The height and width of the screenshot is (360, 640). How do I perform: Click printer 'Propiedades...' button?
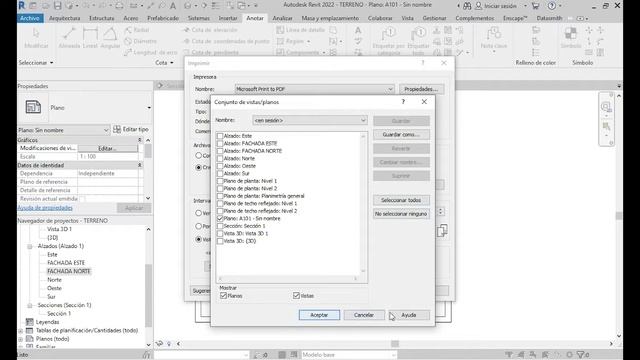422,89
